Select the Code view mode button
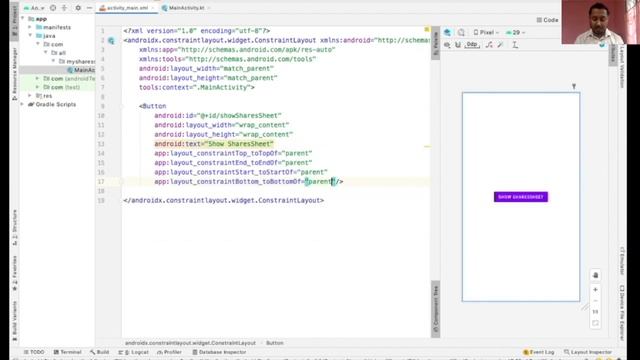This screenshot has height=360, width=640. (547, 20)
